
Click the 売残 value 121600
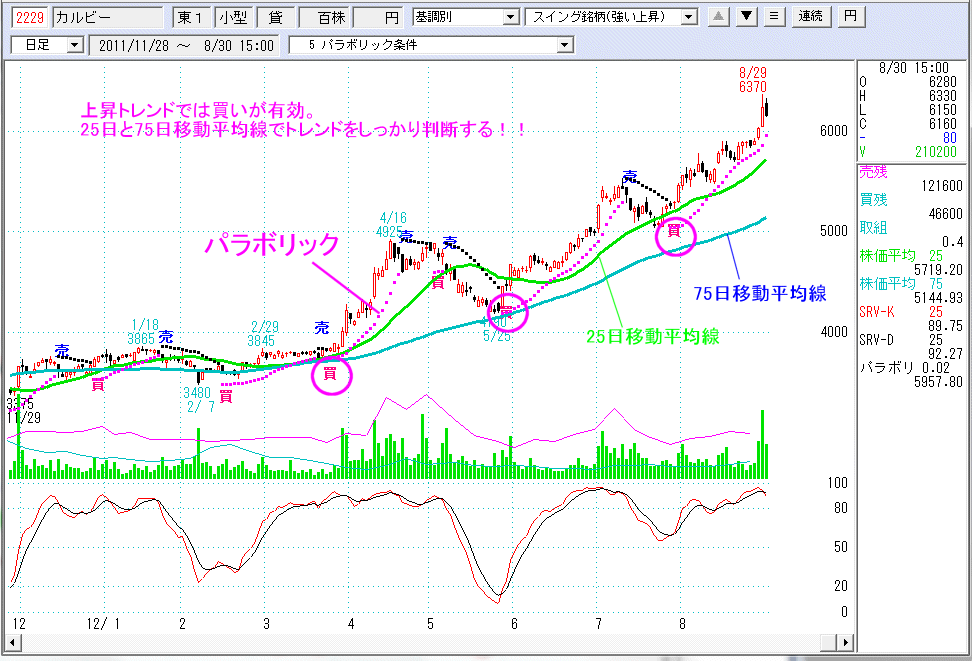click(x=942, y=186)
